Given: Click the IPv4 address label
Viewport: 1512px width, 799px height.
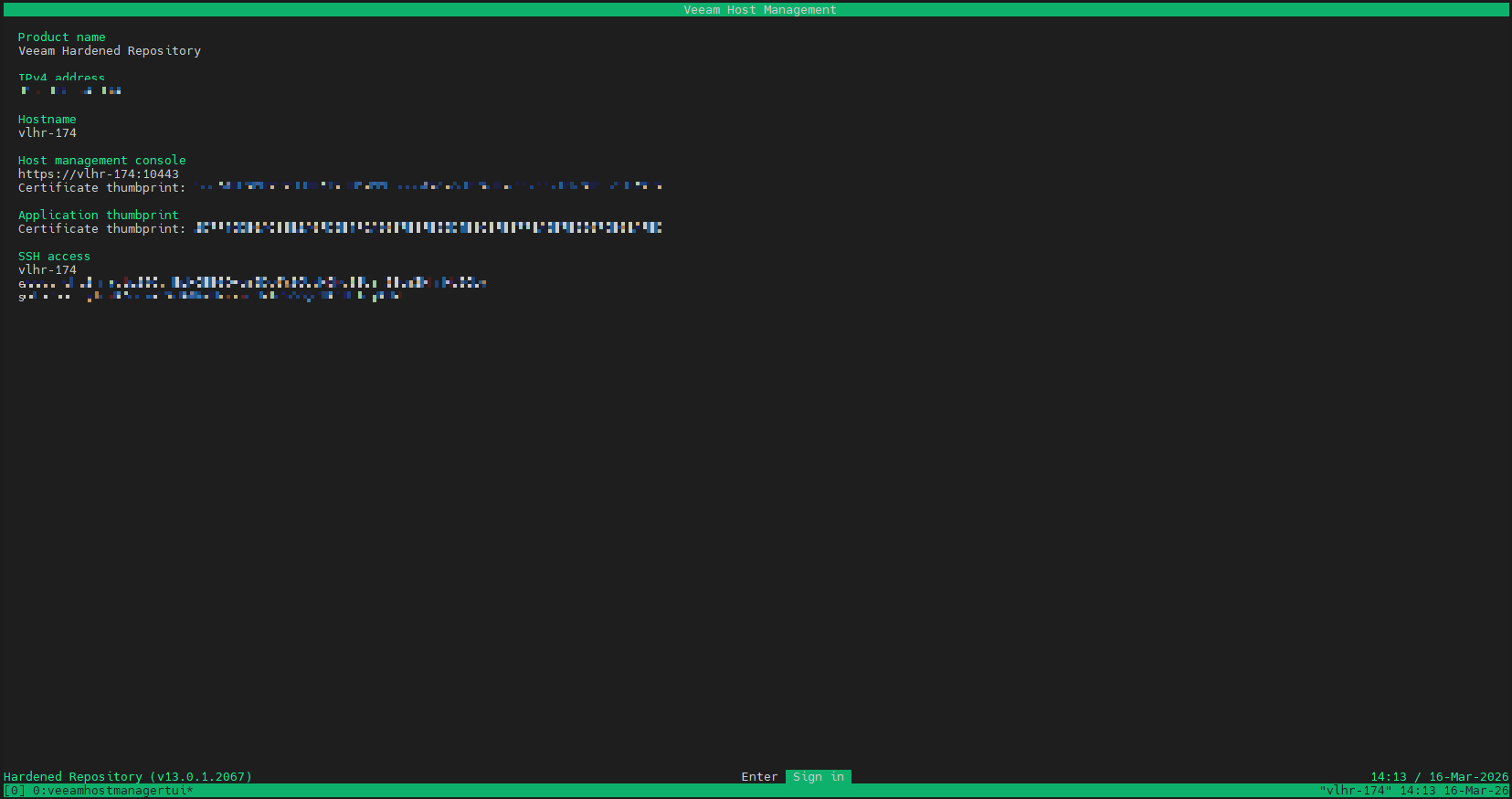Looking at the screenshot, I should pos(62,78).
